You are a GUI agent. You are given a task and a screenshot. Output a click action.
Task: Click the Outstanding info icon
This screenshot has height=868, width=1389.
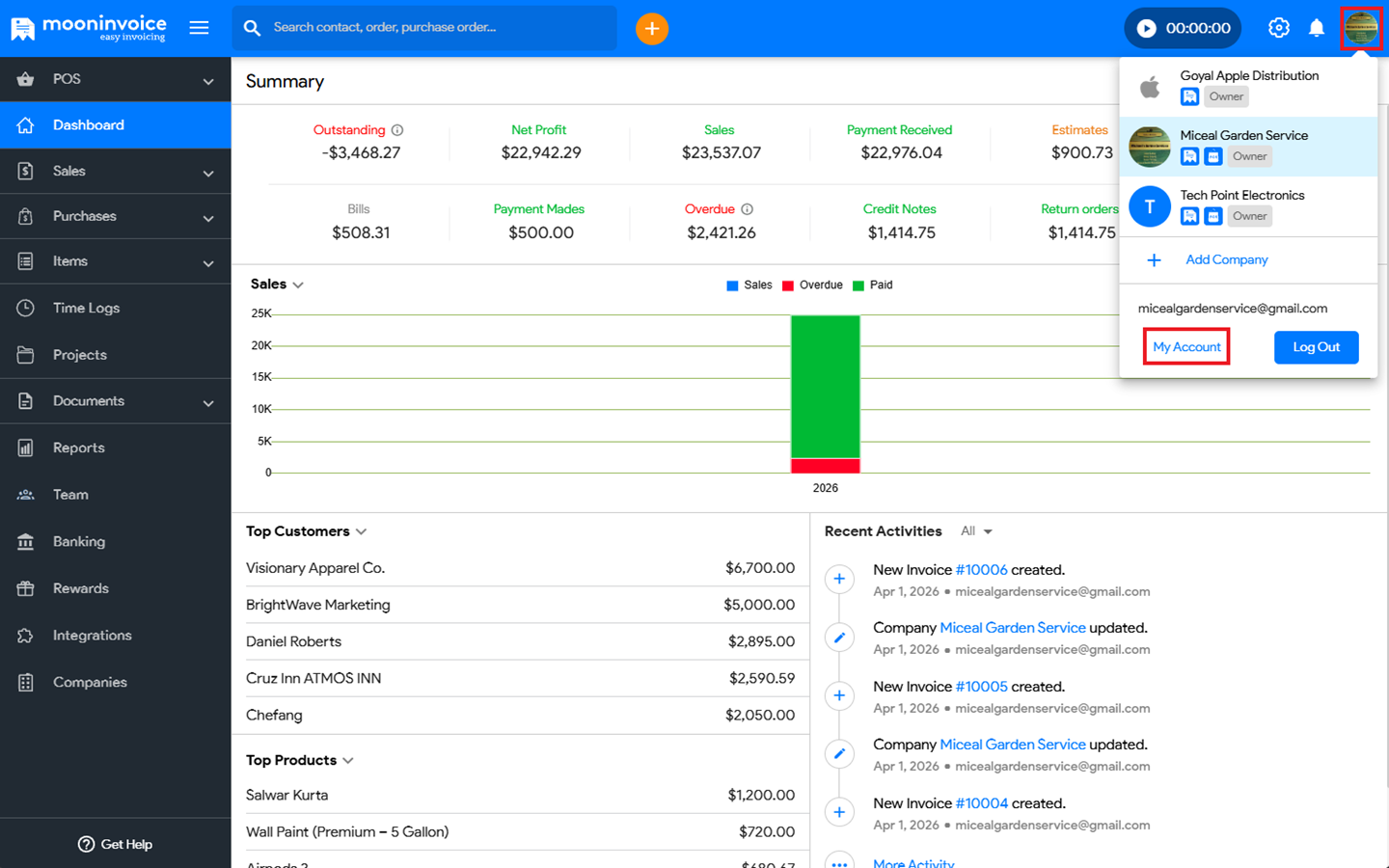(x=397, y=130)
